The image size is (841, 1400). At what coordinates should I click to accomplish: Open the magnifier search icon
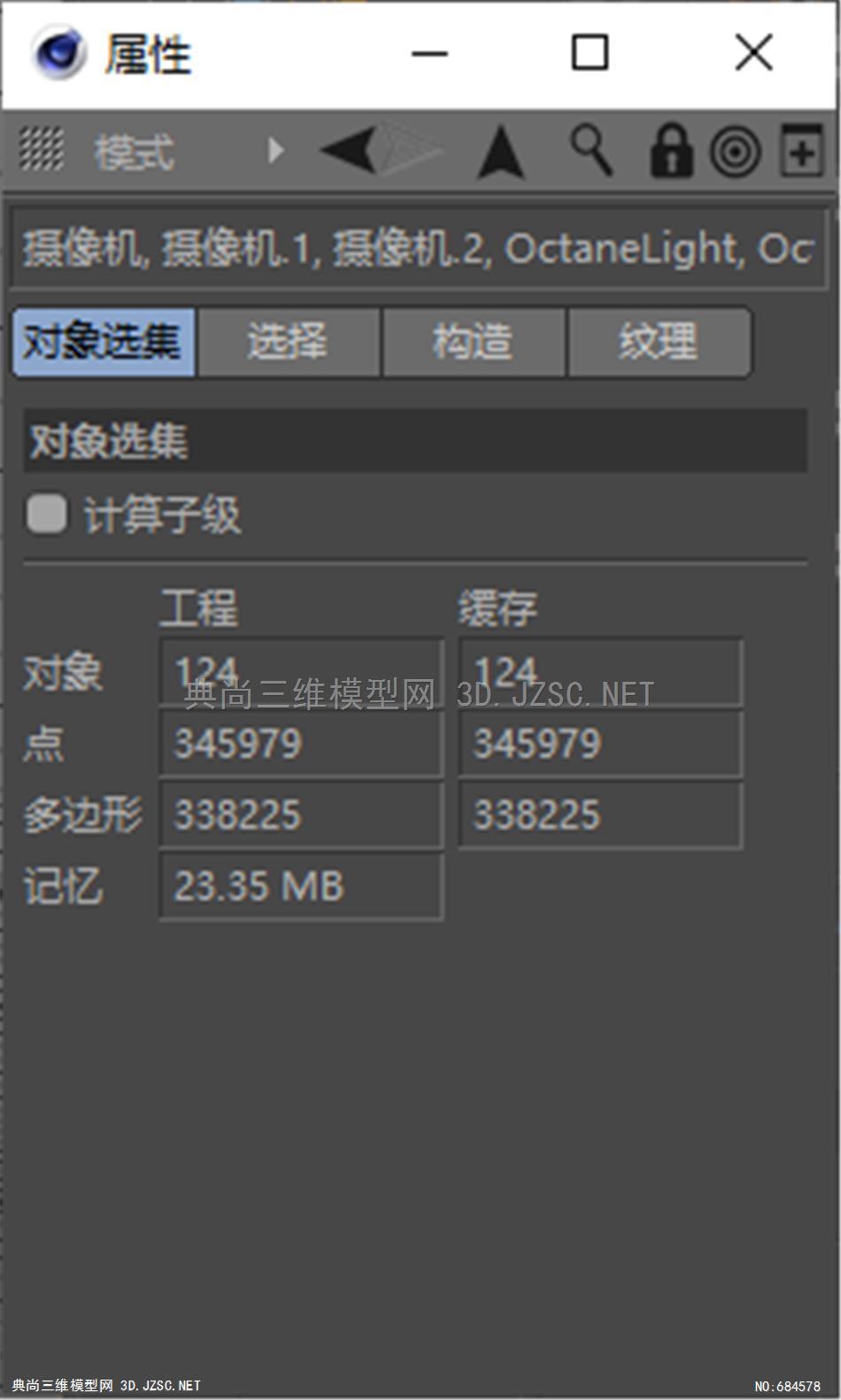click(590, 150)
